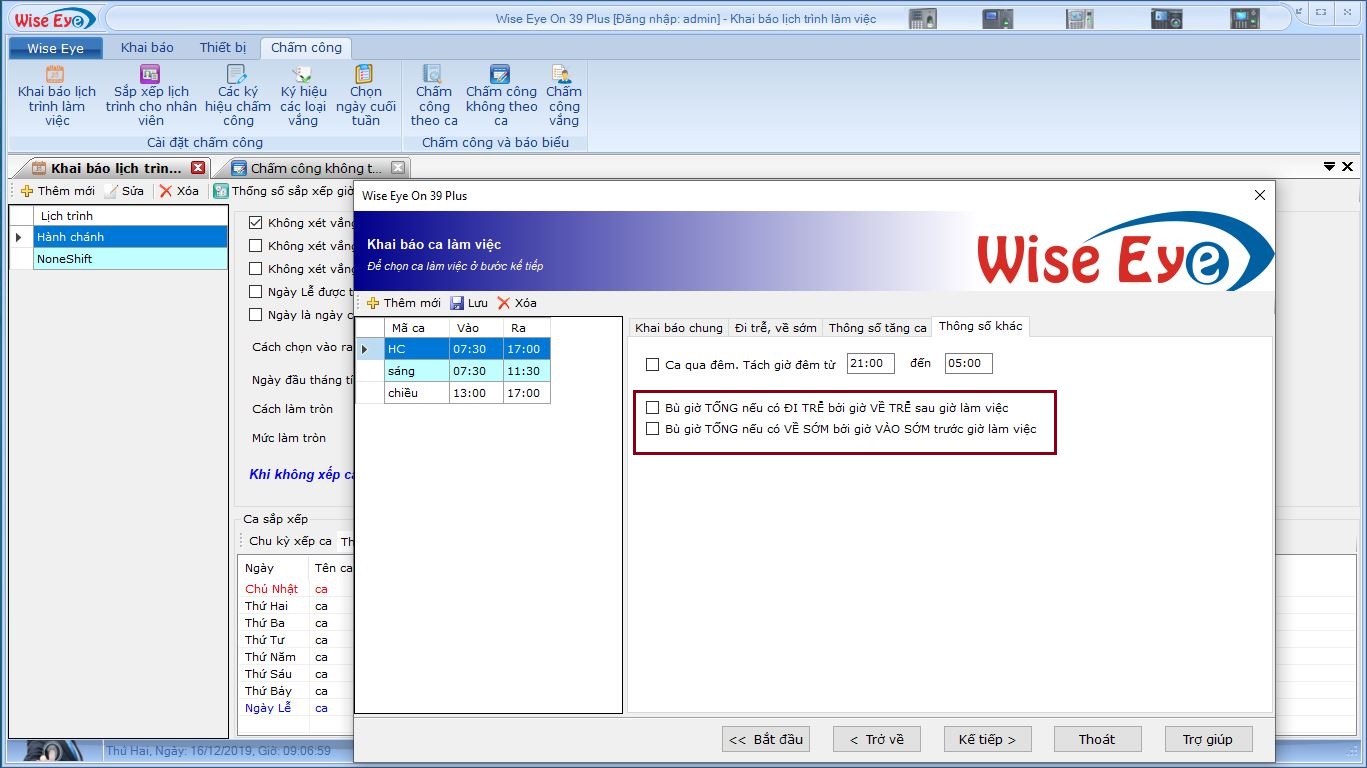
Task: Open Chấm công không theo ca icon
Action: [x=500, y=75]
